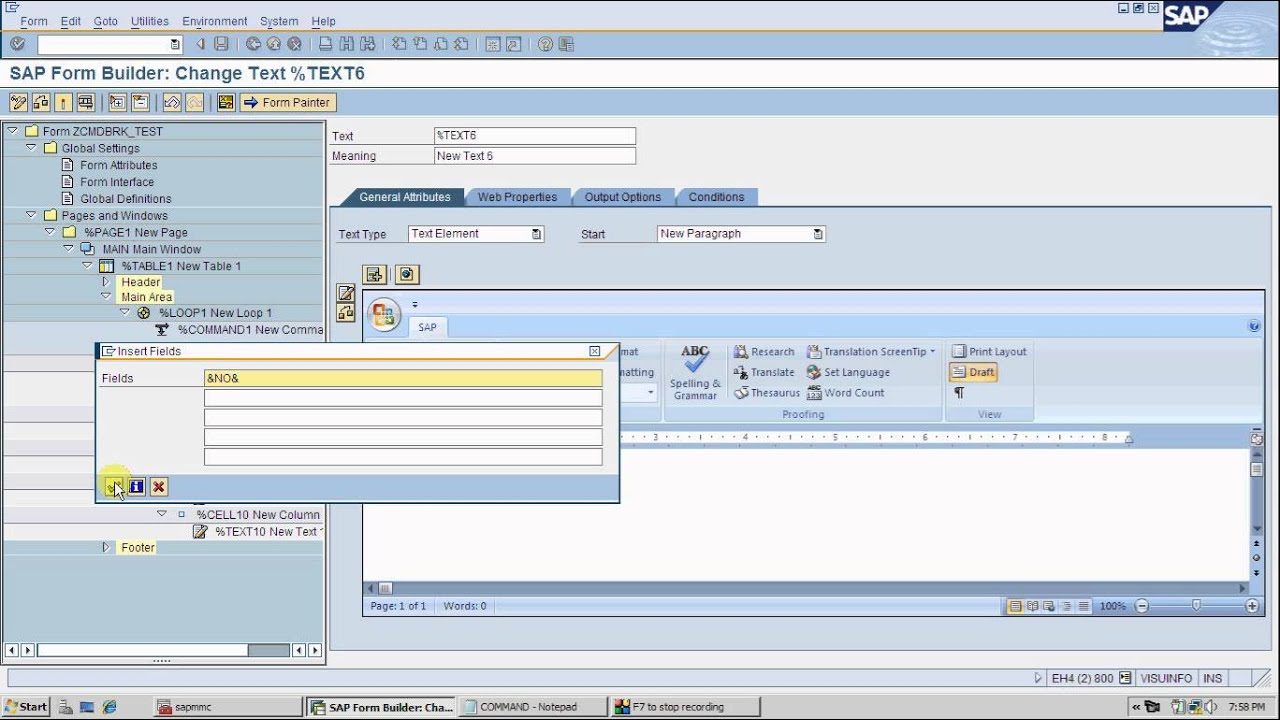
Task: Collapse the Pages and Windows node
Action: point(30,215)
